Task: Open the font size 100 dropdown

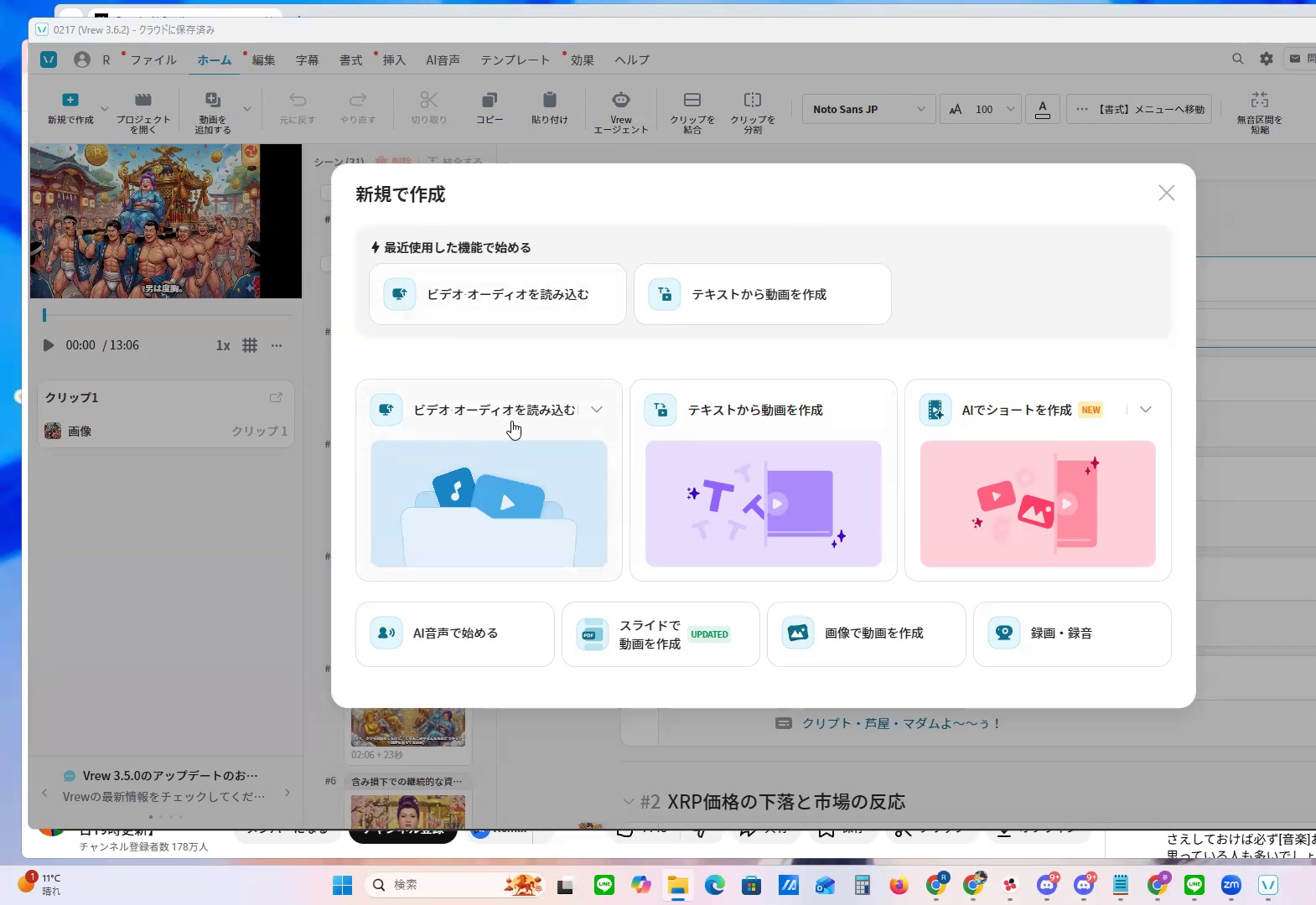Action: tap(982, 109)
